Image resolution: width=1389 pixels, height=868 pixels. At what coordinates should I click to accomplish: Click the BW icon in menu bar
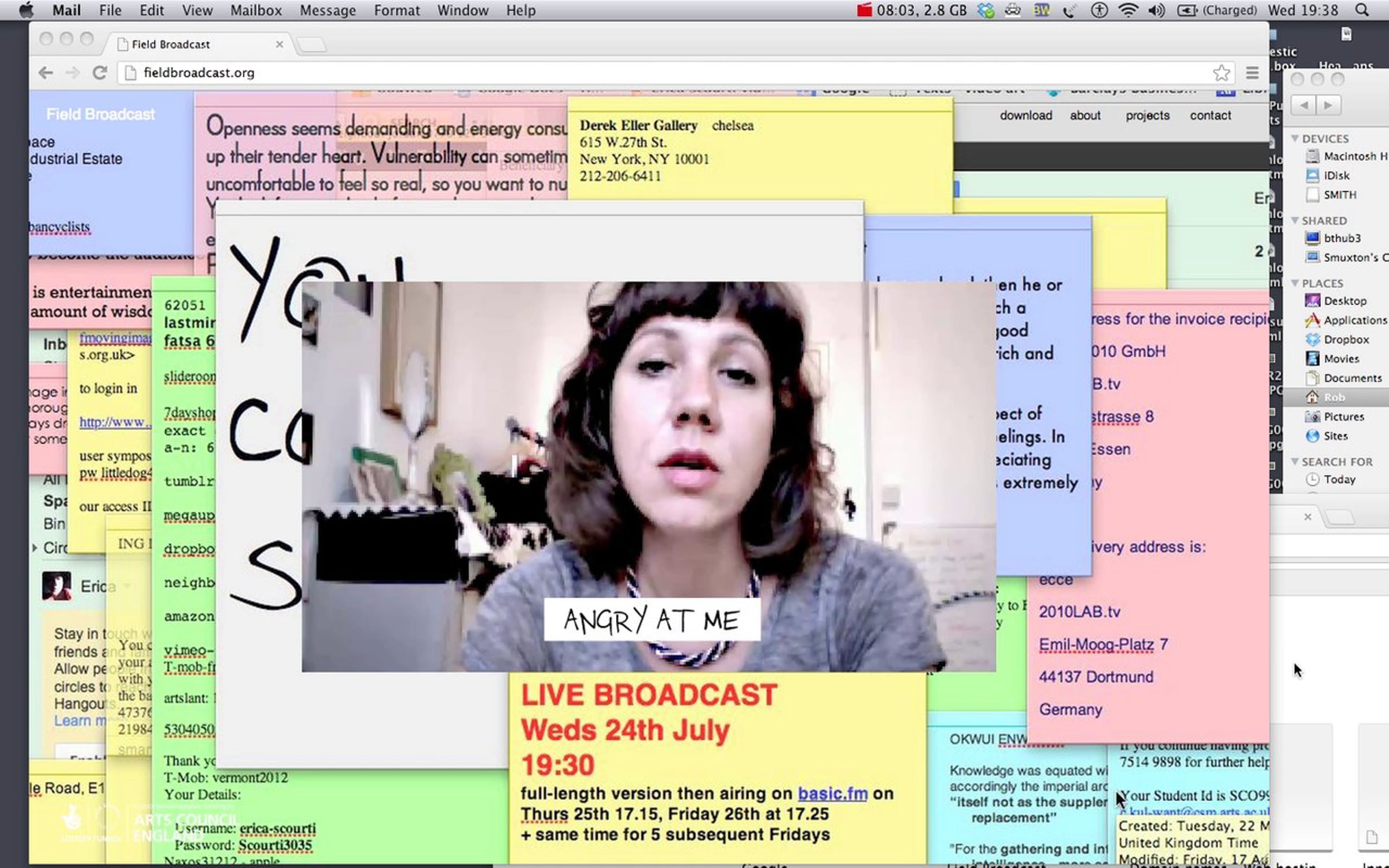[x=1041, y=10]
